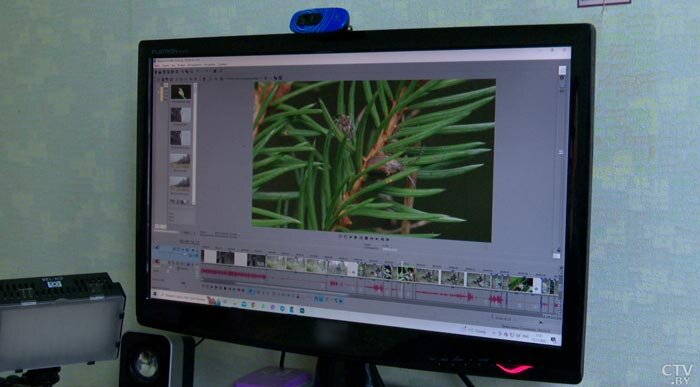Select the blue video track header
700x387 pixels.
tap(176, 251)
